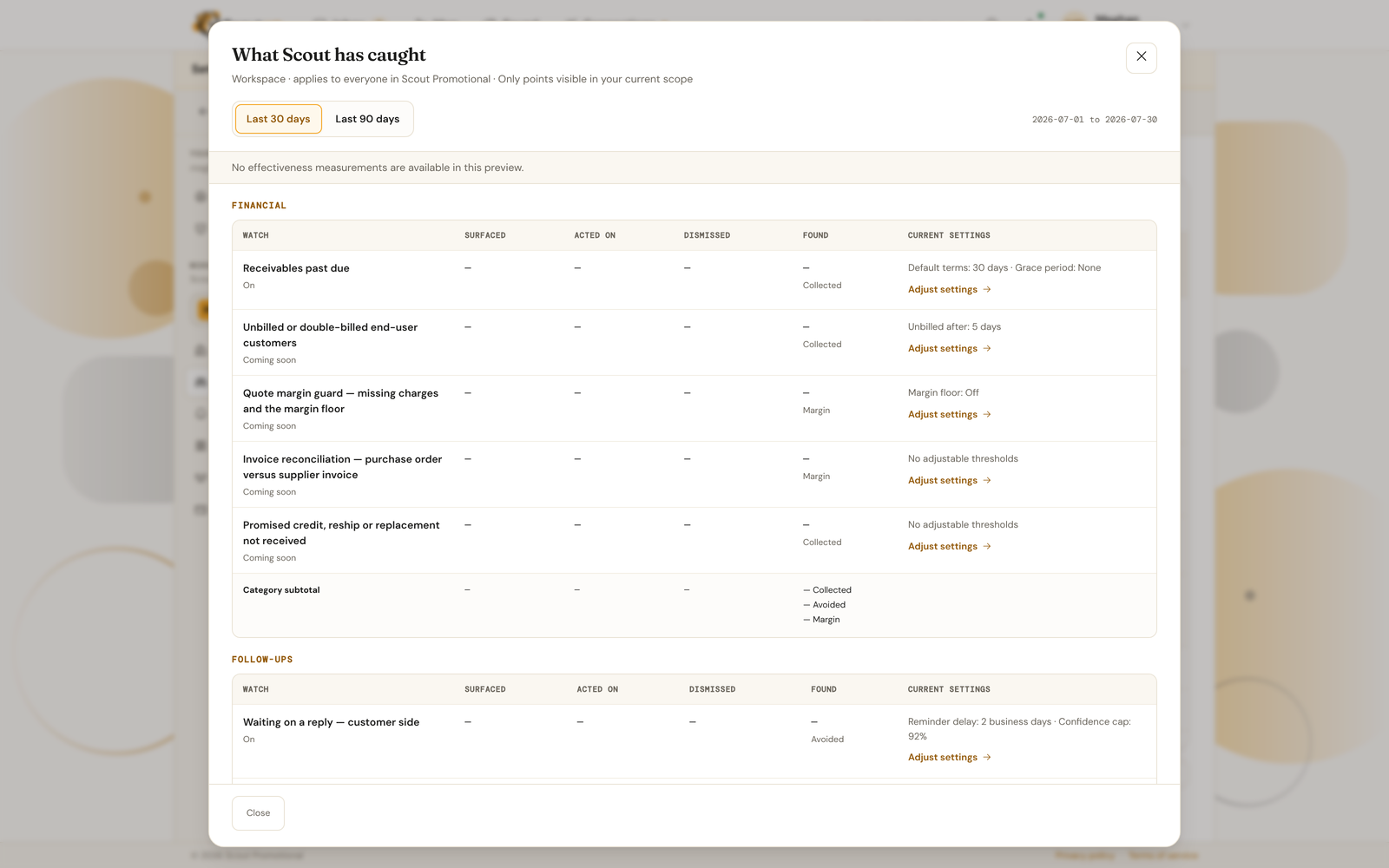Click 'Margin floor: Off' setting text
Image resolution: width=1389 pixels, height=868 pixels.
(x=943, y=393)
